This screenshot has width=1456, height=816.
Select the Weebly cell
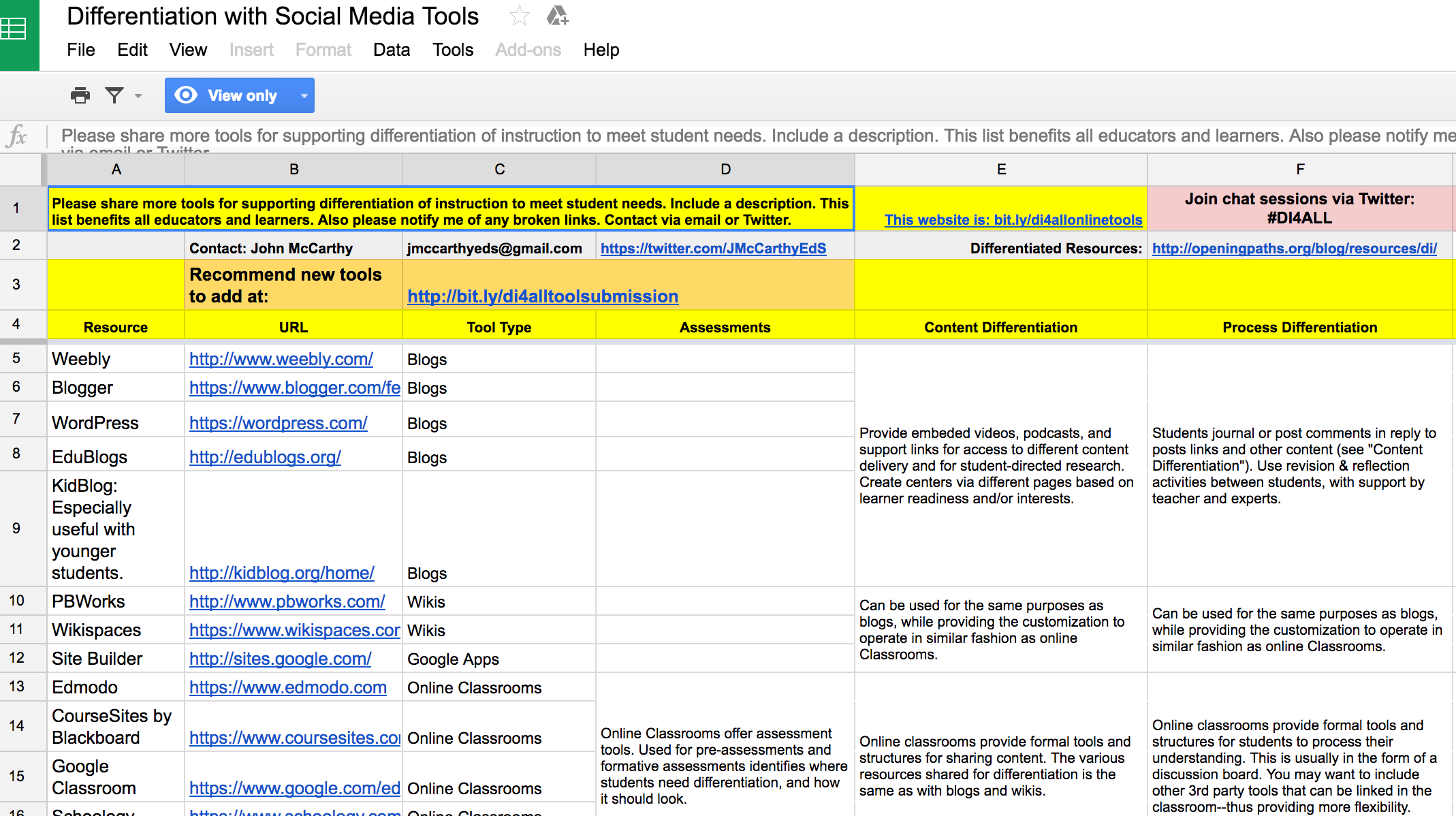pos(116,359)
